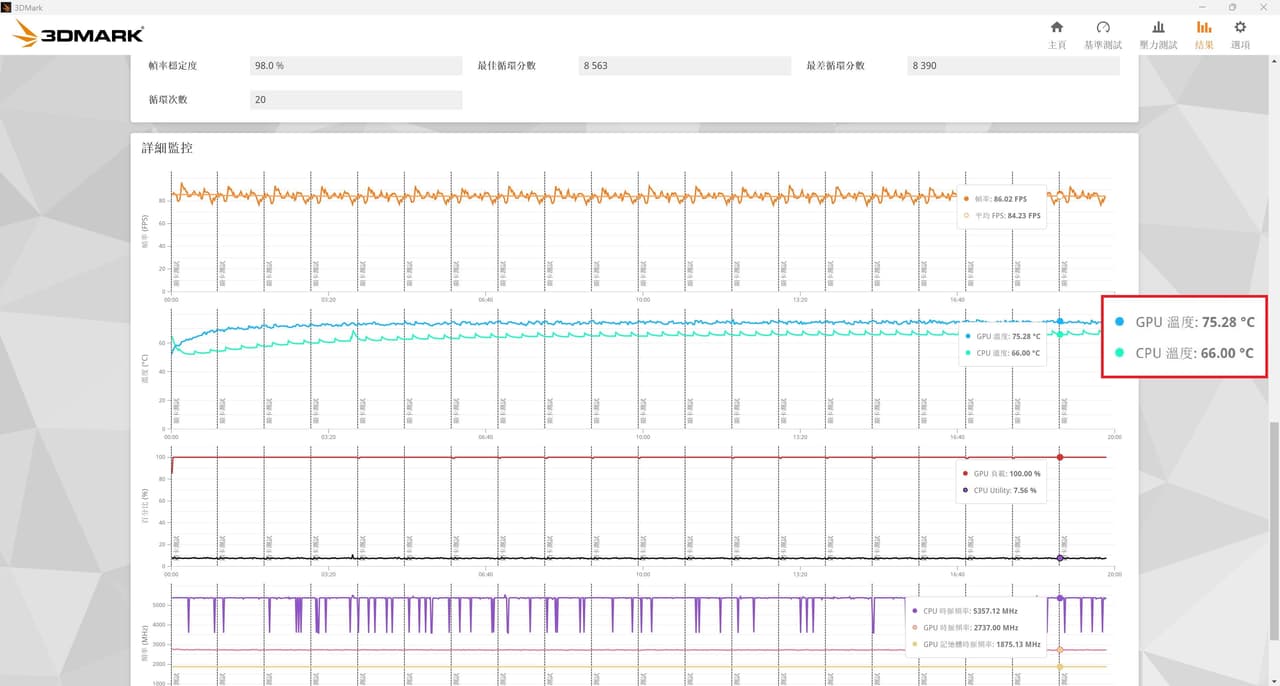This screenshot has width=1280, height=686.
Task: Click the blue GPU temperature dot in the enlarged tooltip
Action: (1119, 322)
